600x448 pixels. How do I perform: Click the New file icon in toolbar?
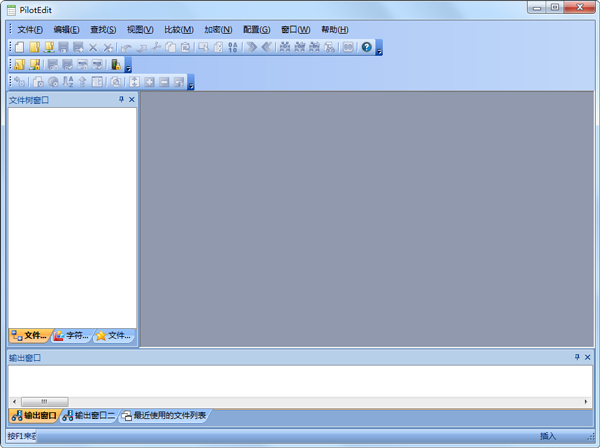20,47
